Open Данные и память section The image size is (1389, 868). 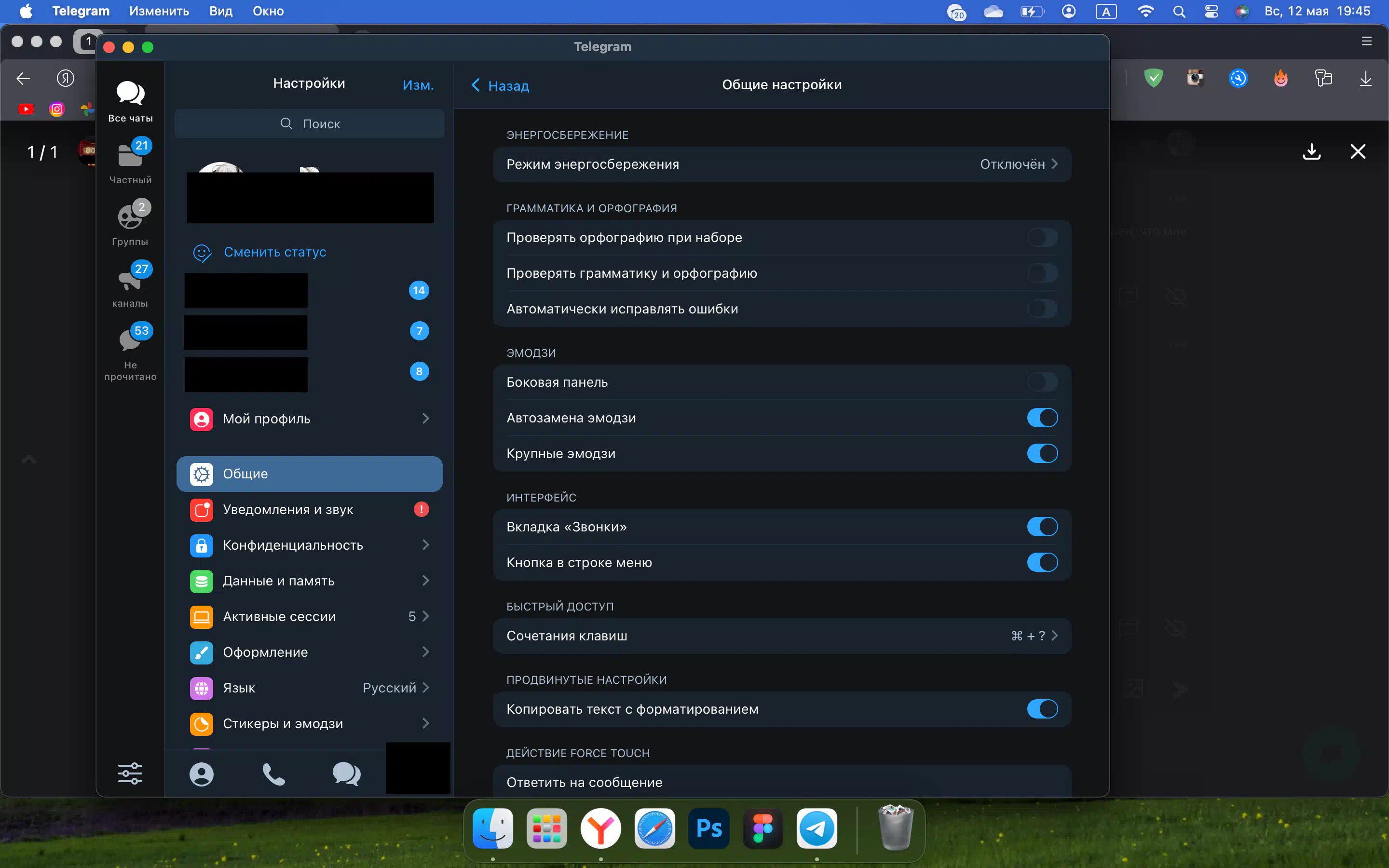click(309, 581)
